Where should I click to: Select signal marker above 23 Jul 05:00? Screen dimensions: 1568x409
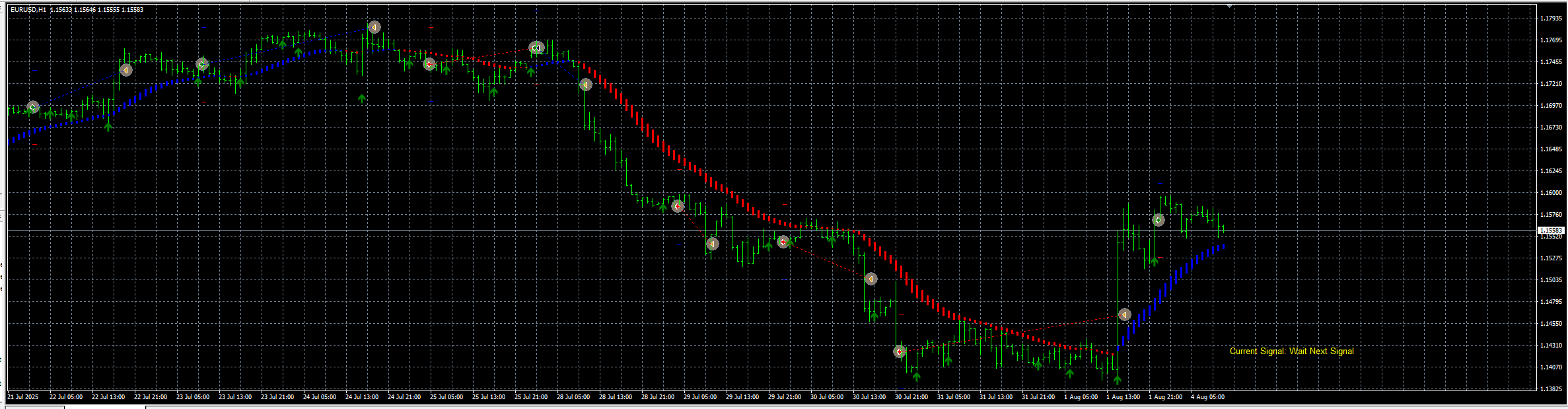click(x=202, y=64)
